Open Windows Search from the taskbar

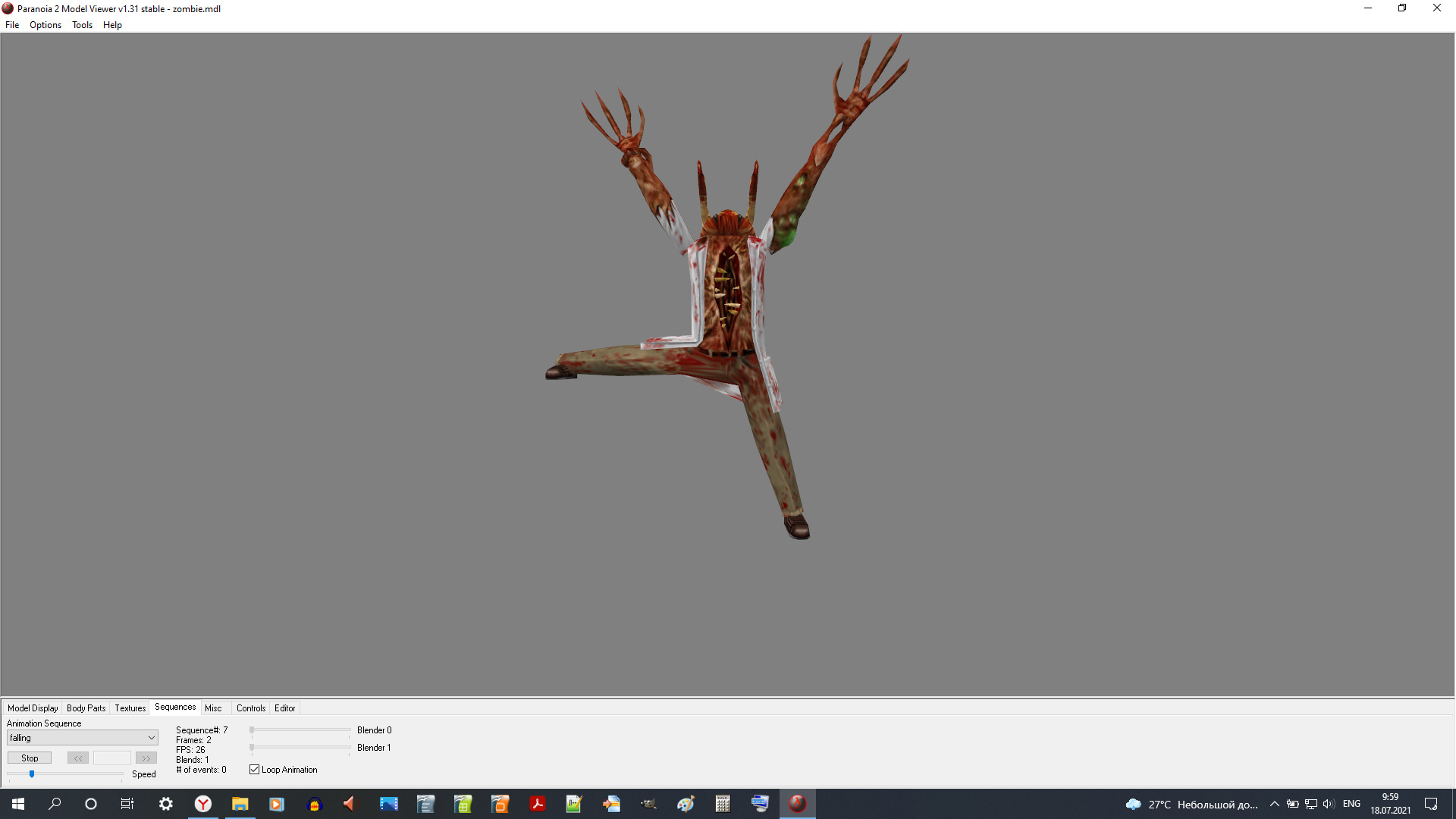tap(54, 804)
